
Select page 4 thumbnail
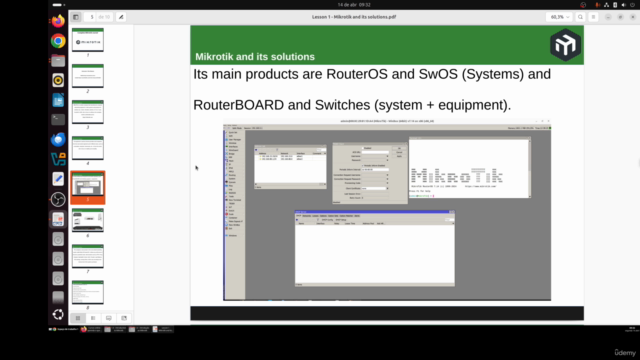point(88,148)
